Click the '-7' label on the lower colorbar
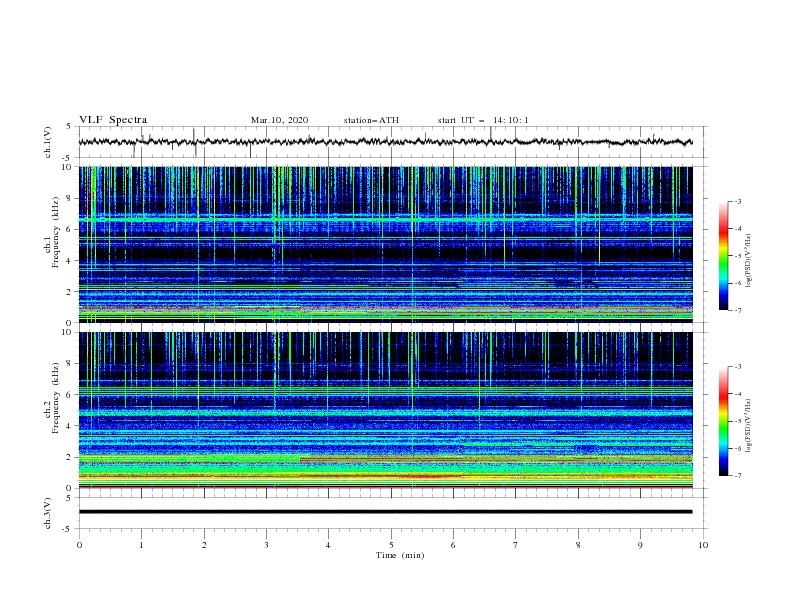This screenshot has height=612, width=792. [x=738, y=476]
